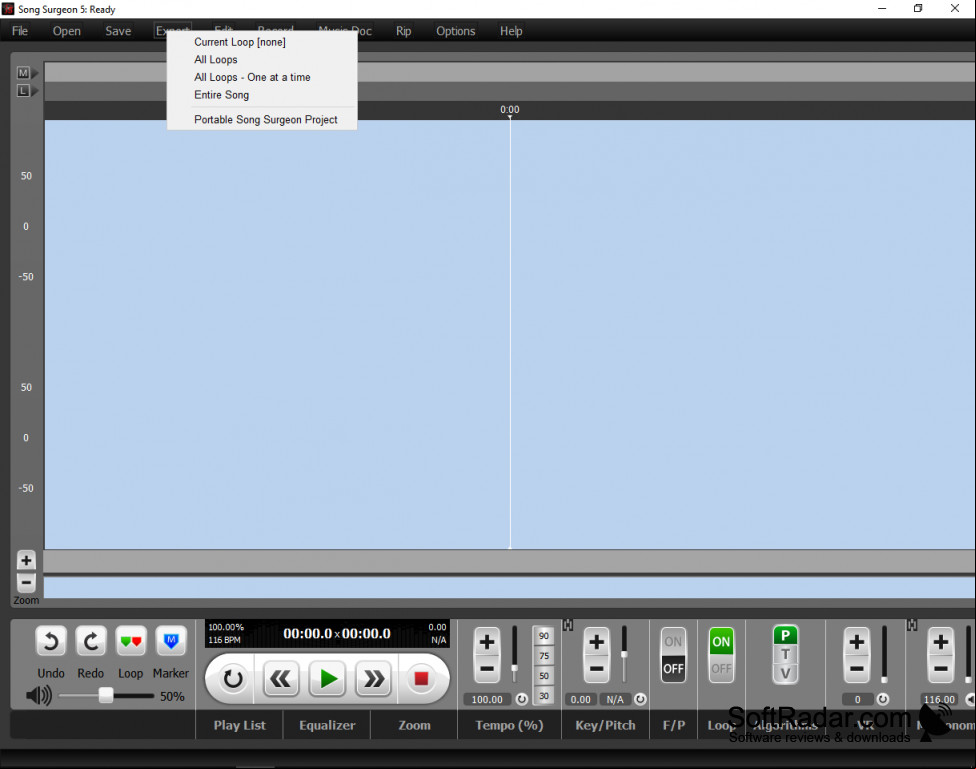This screenshot has width=976, height=769.
Task: Set tempo preset to 75
Action: (543, 656)
